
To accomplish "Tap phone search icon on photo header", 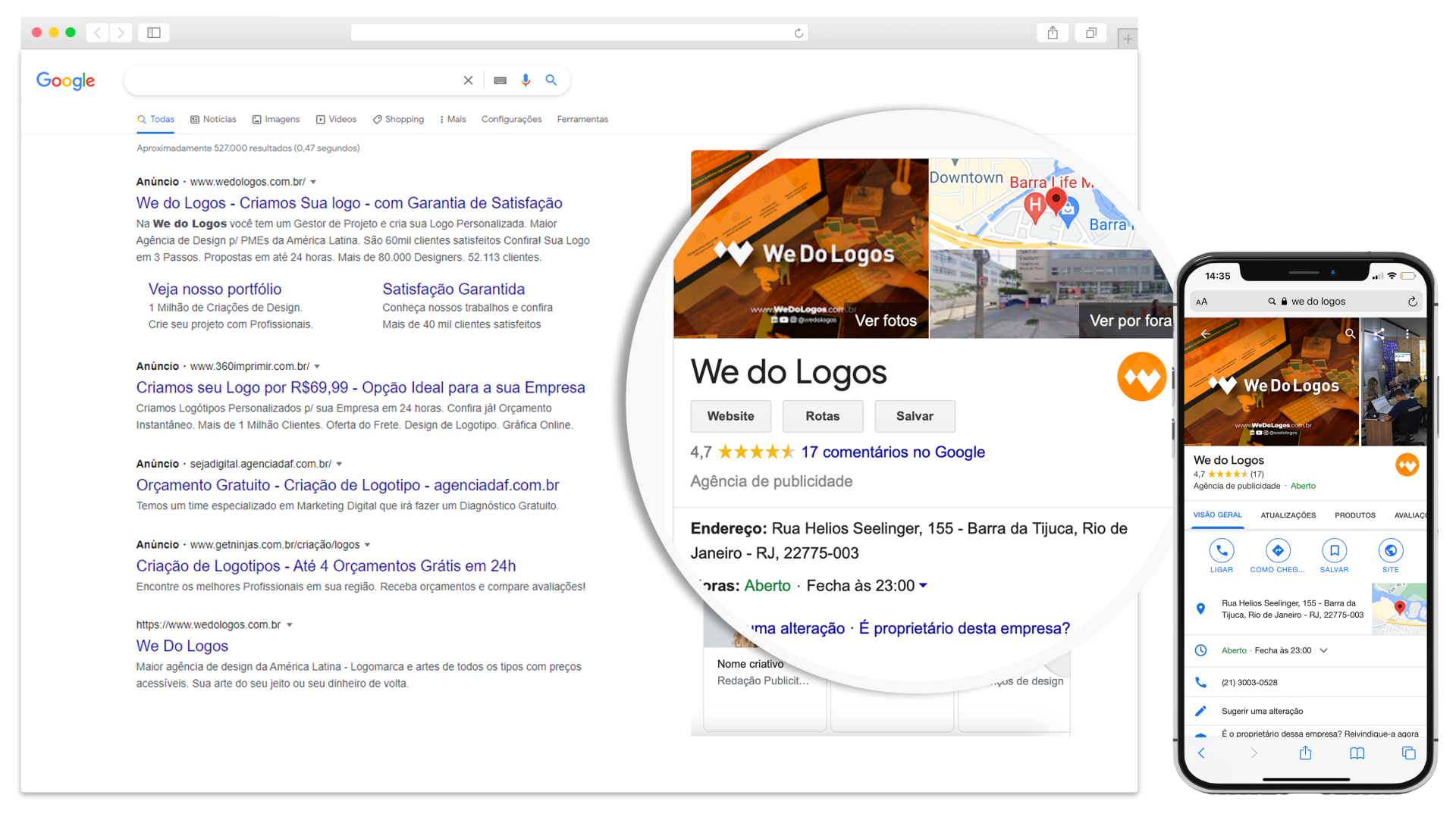I will click(1350, 333).
